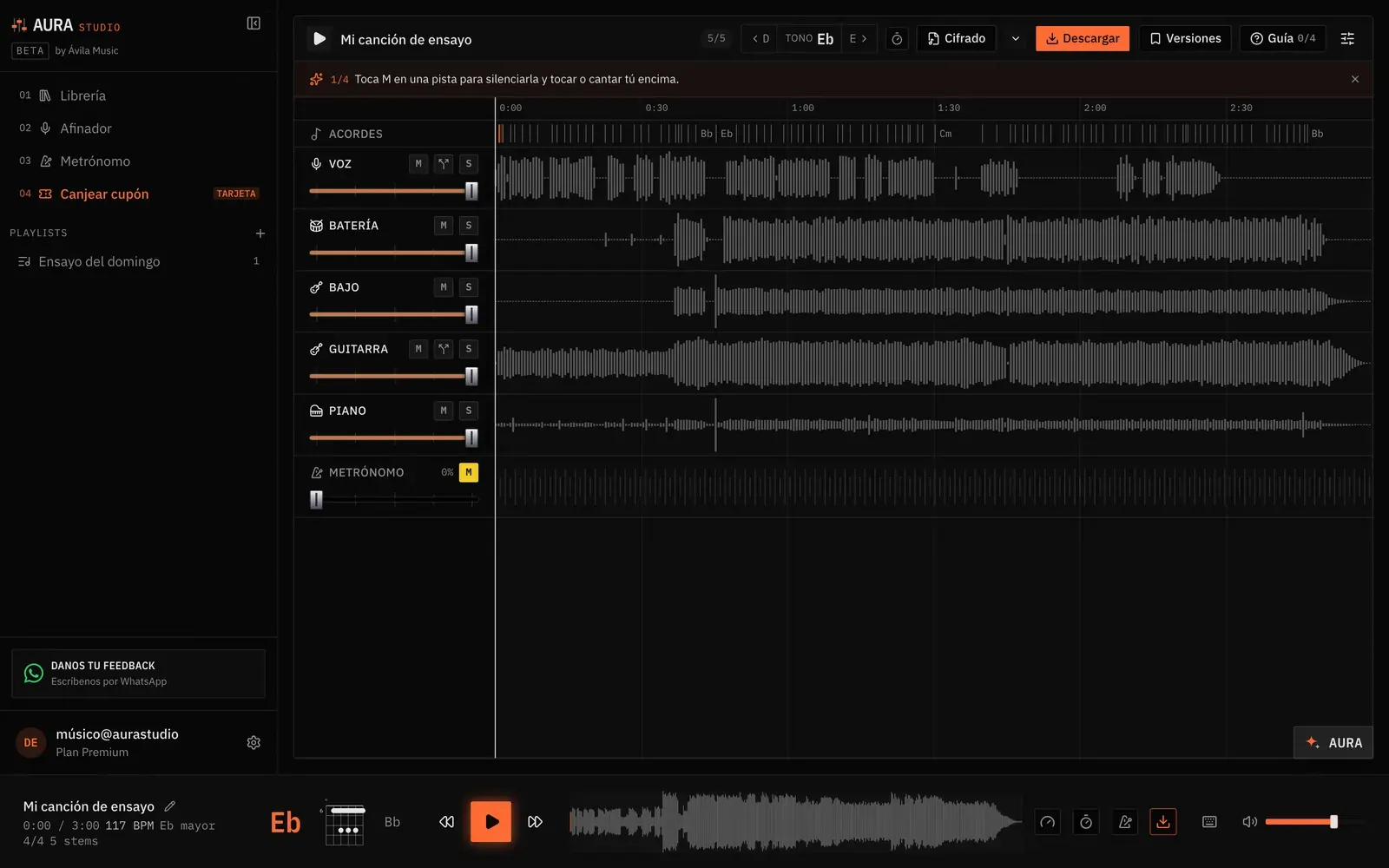
Task: Skip forward in the player bar
Action: pyautogui.click(x=536, y=822)
